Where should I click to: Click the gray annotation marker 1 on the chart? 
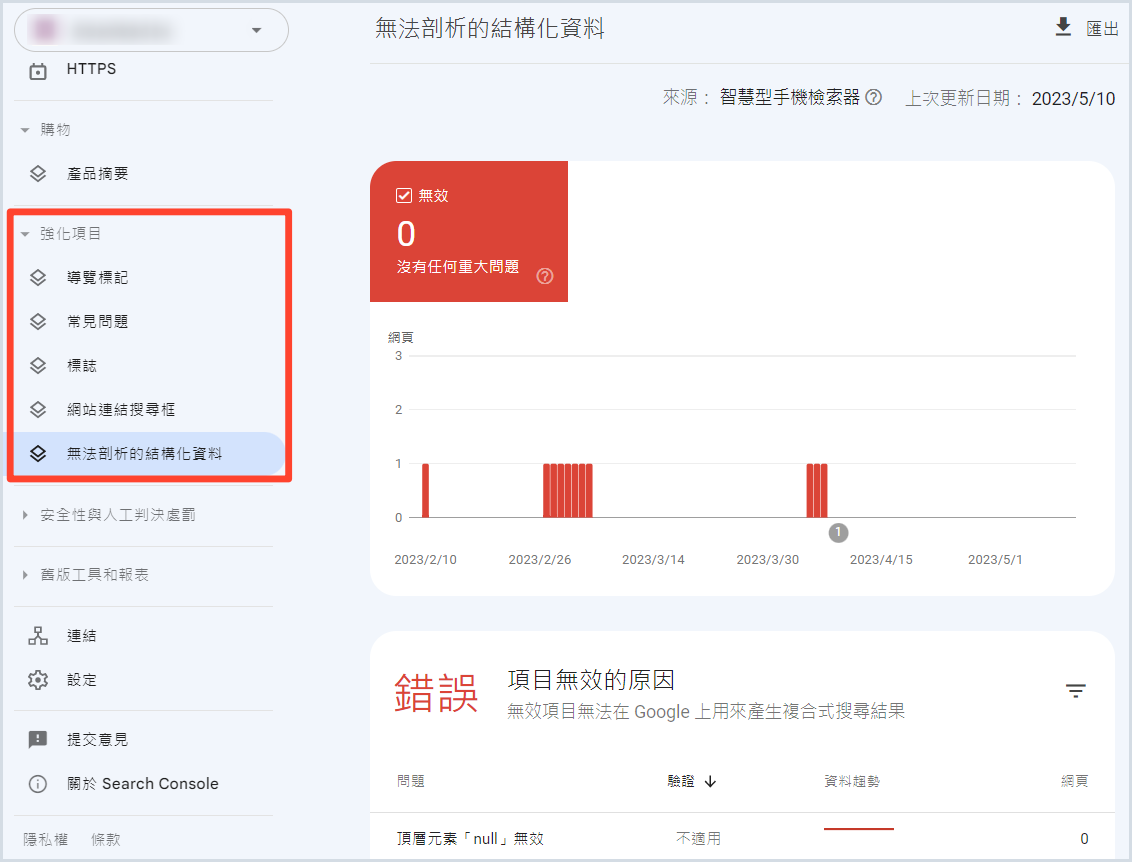[x=838, y=533]
